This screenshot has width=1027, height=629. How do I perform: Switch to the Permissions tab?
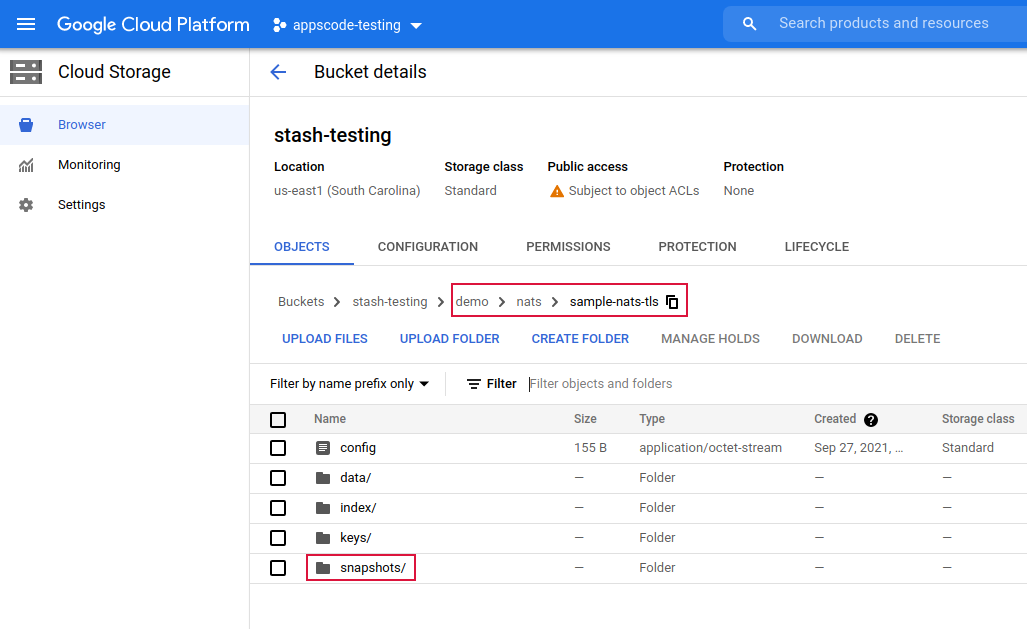coord(568,247)
